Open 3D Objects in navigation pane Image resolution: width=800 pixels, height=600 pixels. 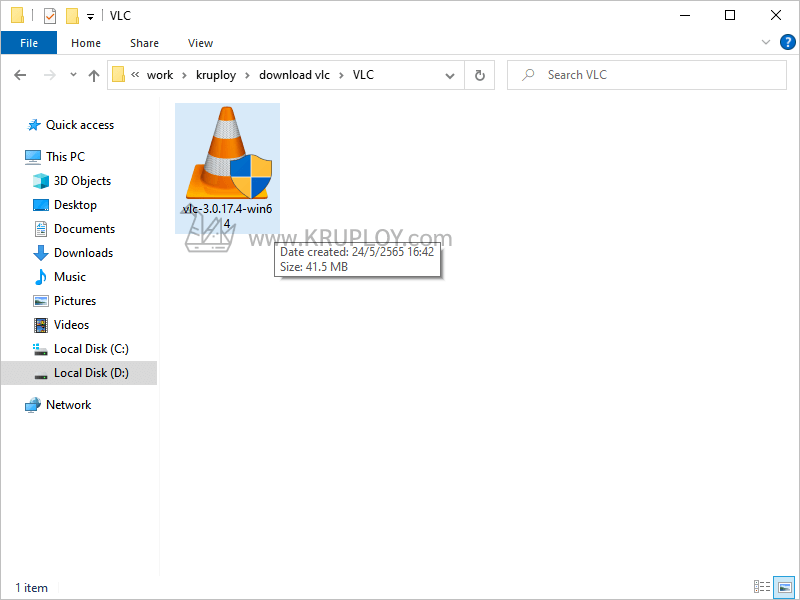(82, 181)
